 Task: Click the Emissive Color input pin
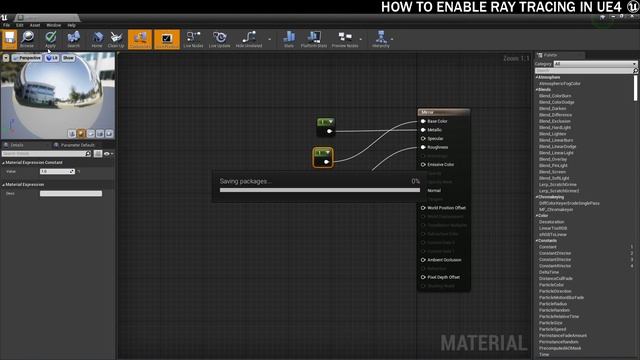[423, 164]
